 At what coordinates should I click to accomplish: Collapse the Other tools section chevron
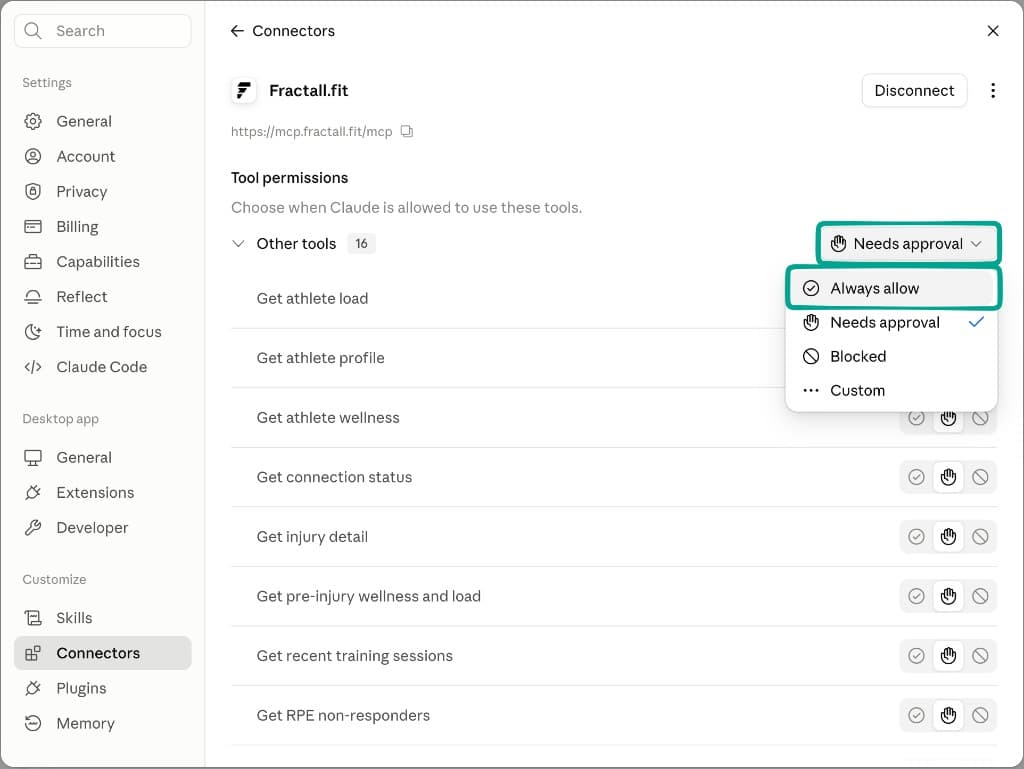coord(238,243)
